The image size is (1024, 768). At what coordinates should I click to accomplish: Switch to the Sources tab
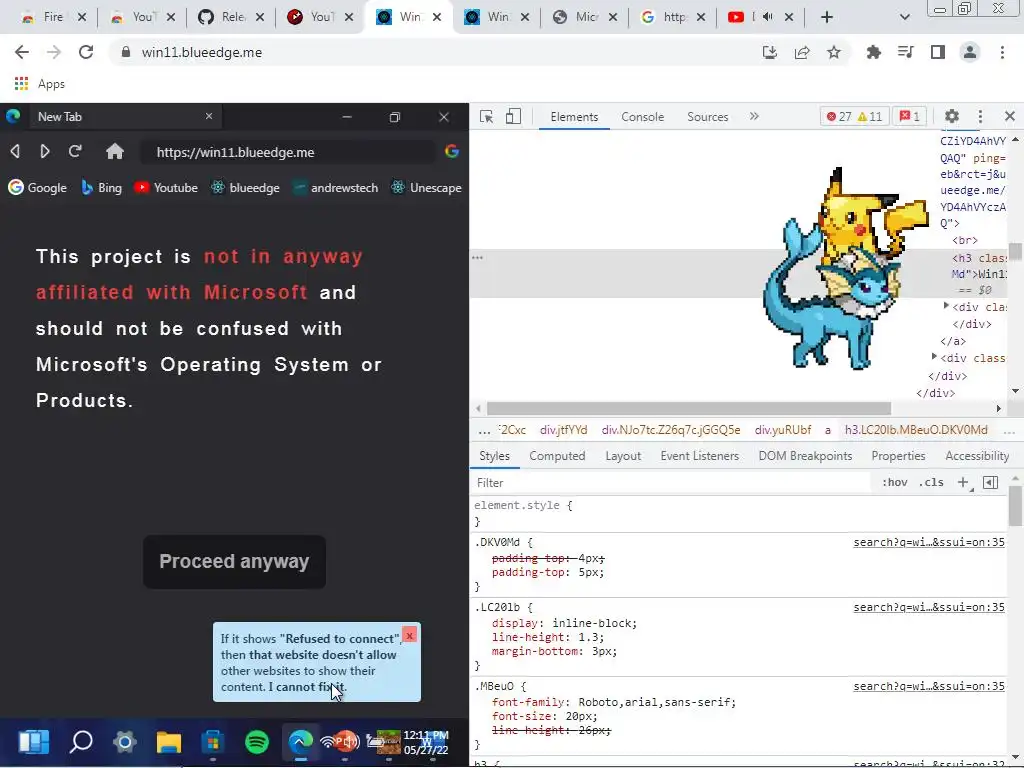[707, 117]
